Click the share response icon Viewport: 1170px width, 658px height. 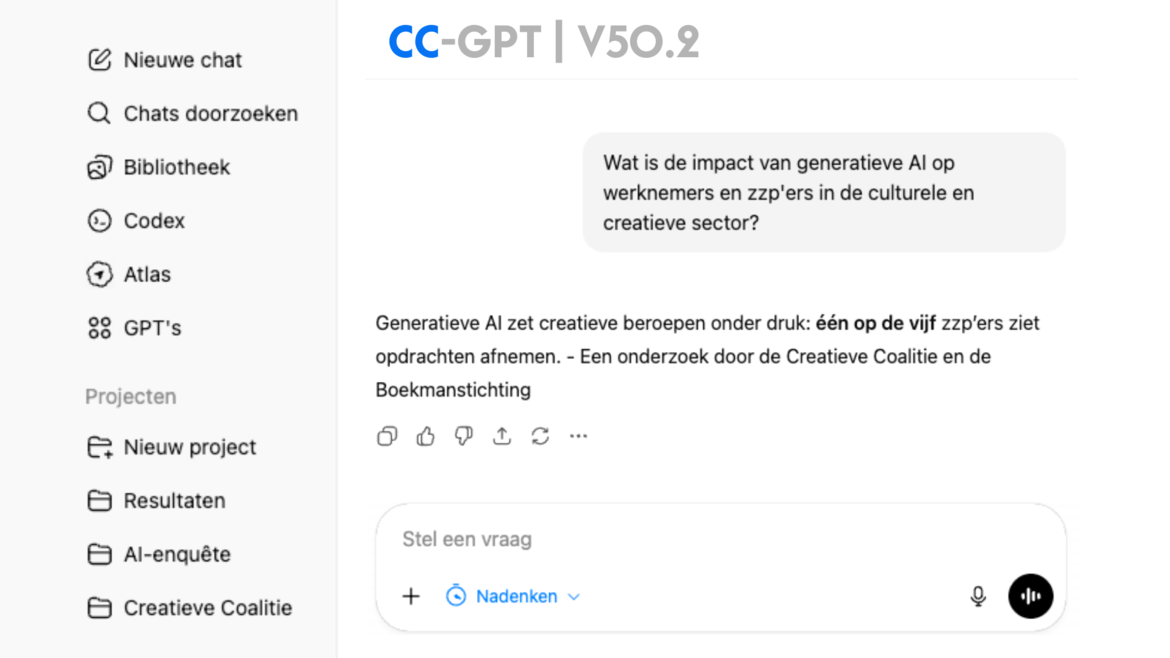502,436
